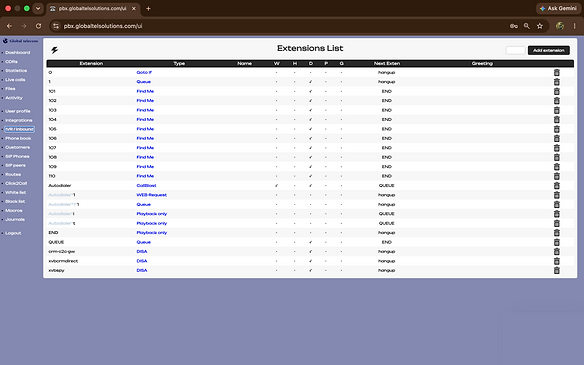This screenshot has width=584, height=365.
Task: Delete extension 104 using trash icon
Action: 556,120
